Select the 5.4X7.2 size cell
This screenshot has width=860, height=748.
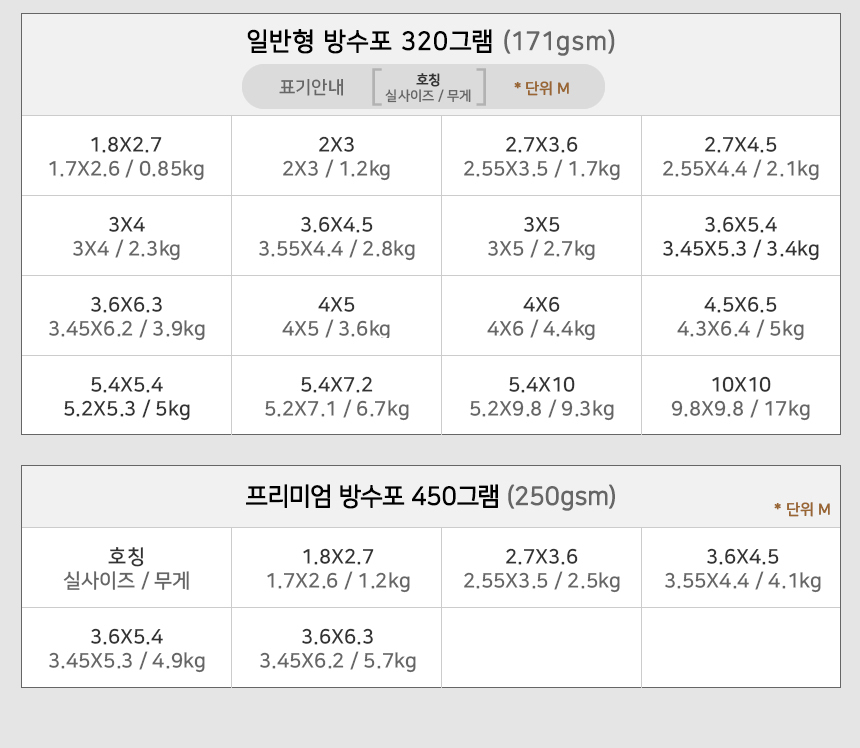(x=336, y=396)
